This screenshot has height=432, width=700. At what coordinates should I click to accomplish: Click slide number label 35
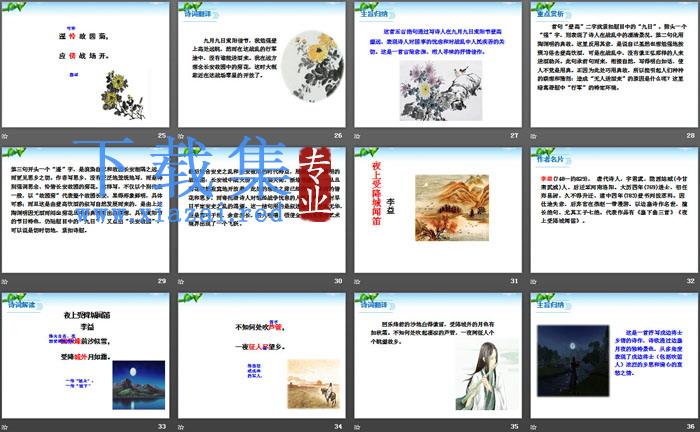pos(514,426)
